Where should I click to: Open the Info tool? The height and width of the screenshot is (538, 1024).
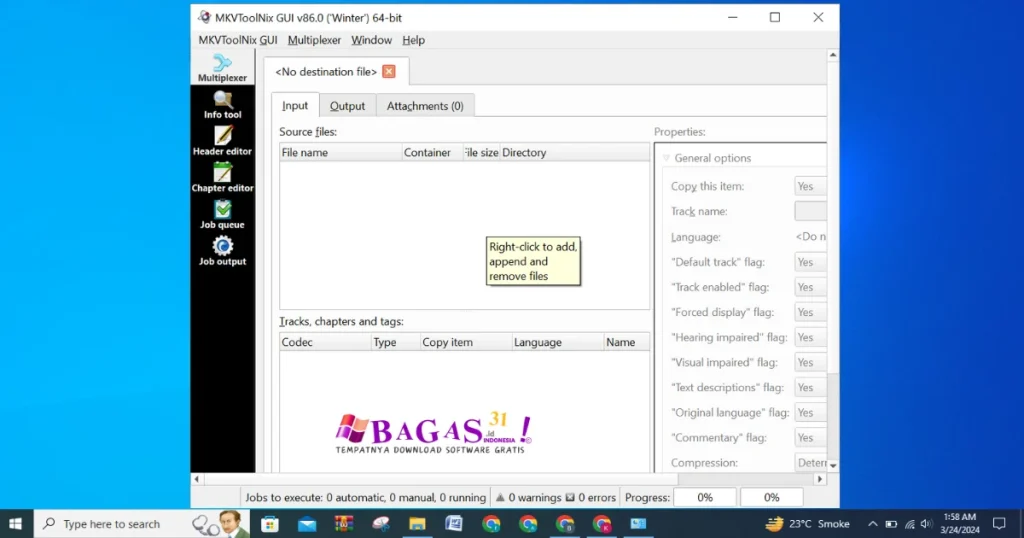coord(222,104)
